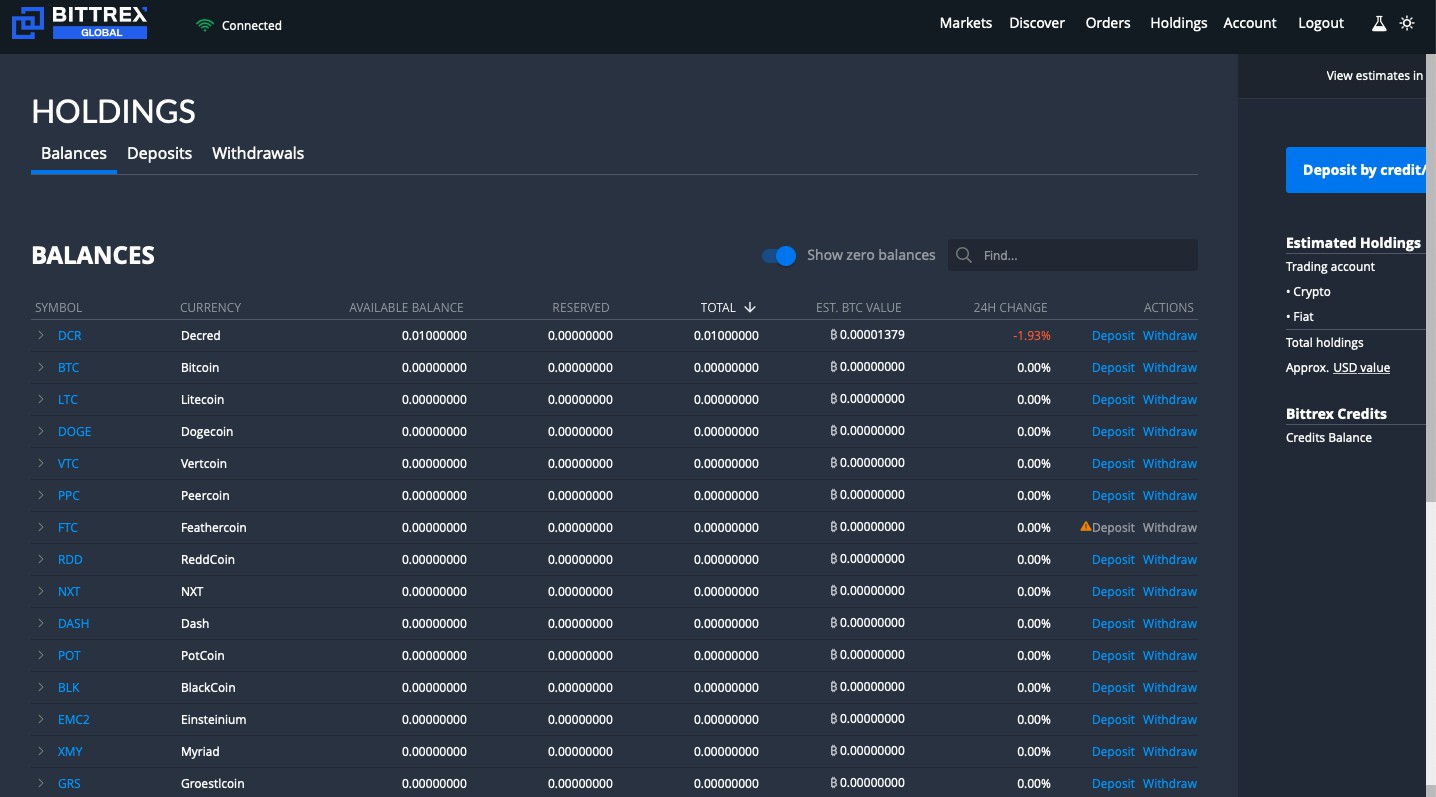
Task: Click Withdraw for Feathercoin row
Action: pos(1170,527)
